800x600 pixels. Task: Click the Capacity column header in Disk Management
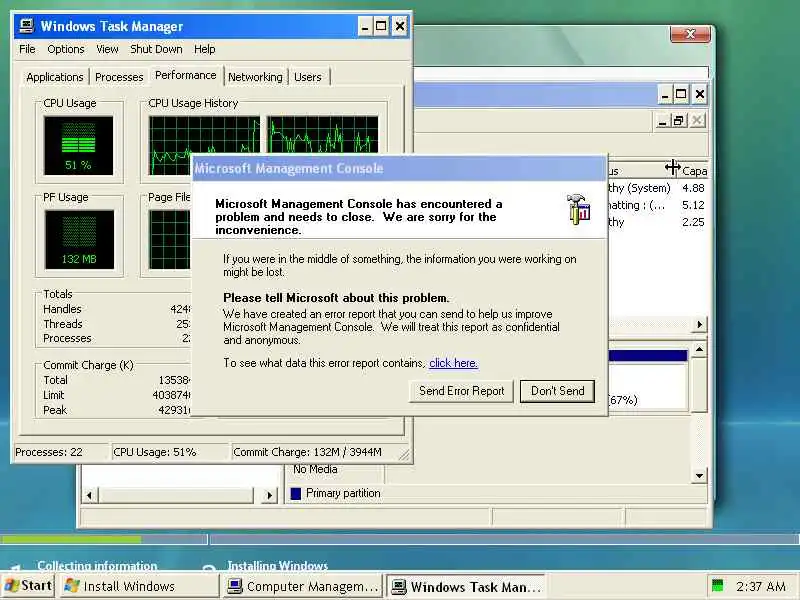coord(694,171)
